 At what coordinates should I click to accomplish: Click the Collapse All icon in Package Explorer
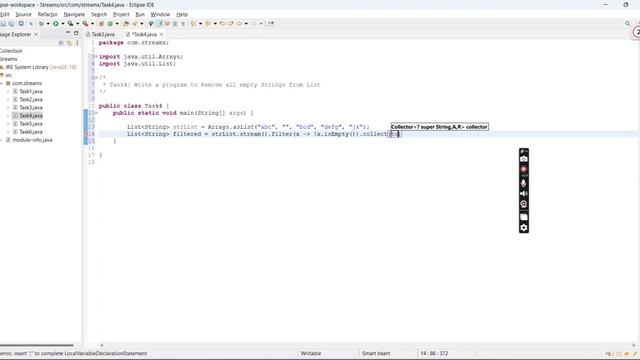(61, 43)
